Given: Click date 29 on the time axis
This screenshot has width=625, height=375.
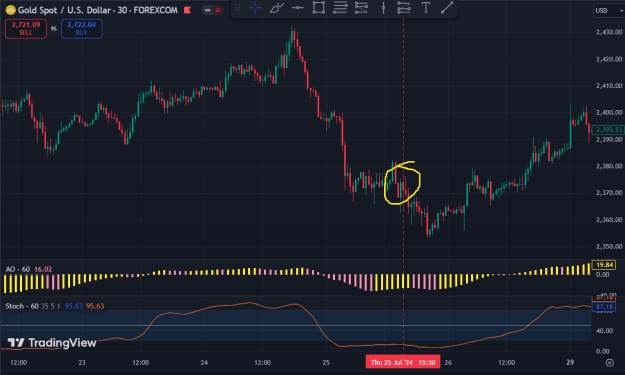Looking at the screenshot, I should (570, 363).
